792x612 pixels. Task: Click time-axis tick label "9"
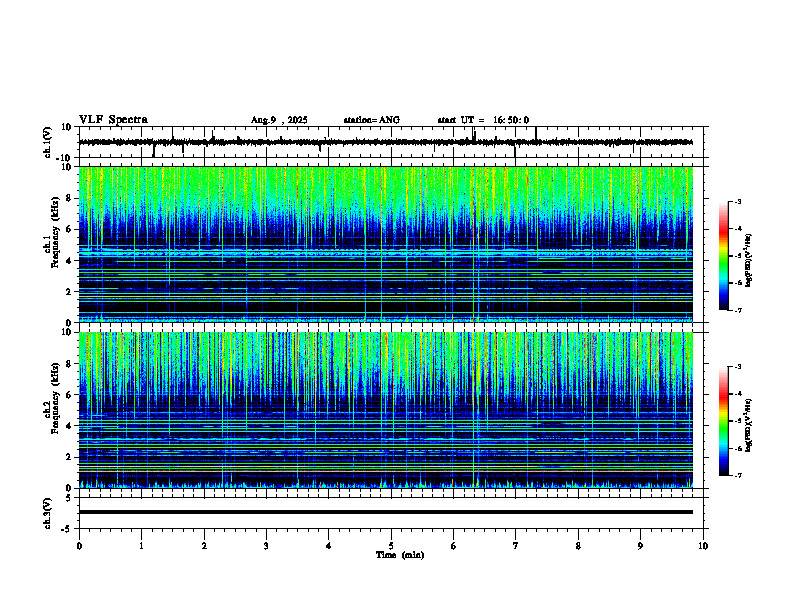click(640, 546)
